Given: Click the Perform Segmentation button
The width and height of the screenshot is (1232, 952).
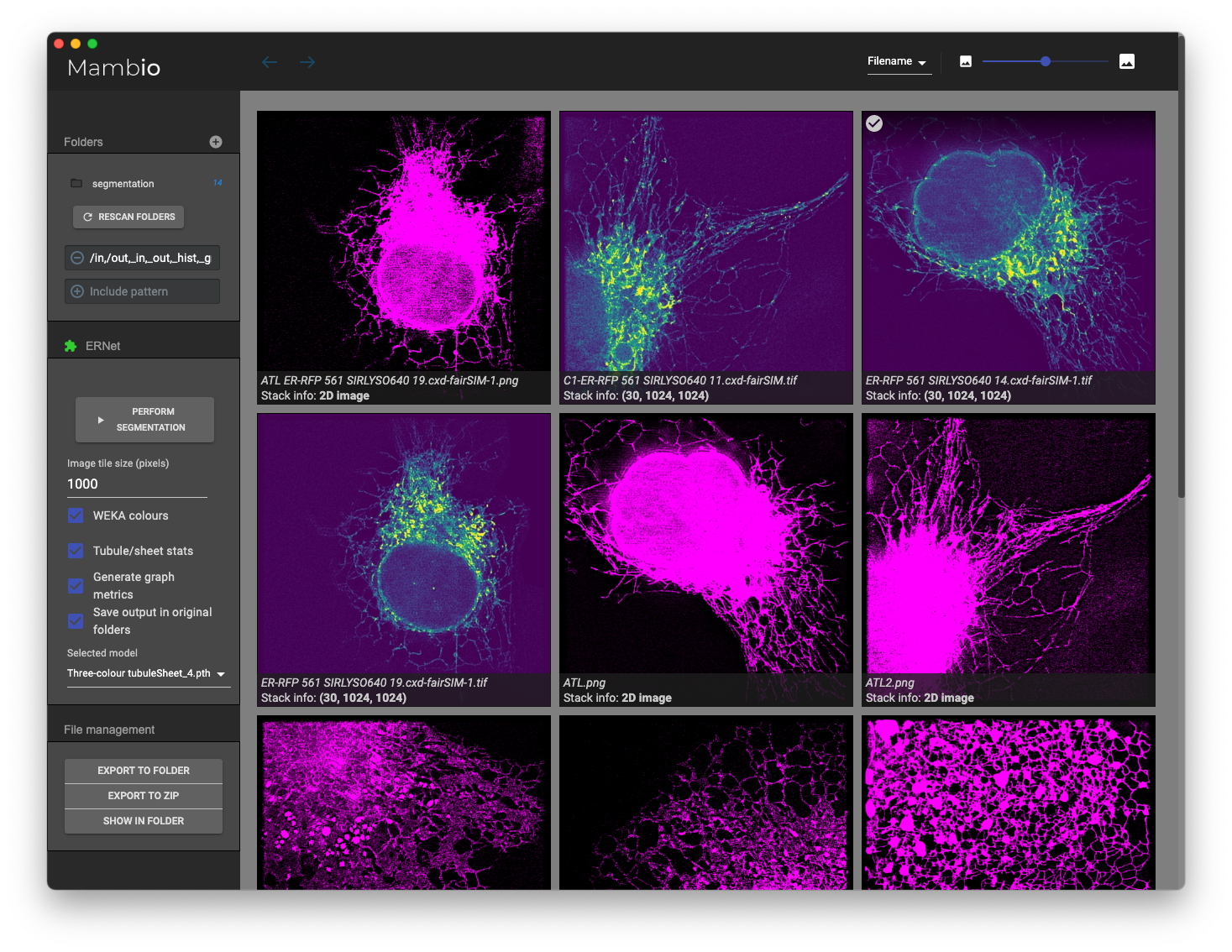Looking at the screenshot, I should pos(144,420).
